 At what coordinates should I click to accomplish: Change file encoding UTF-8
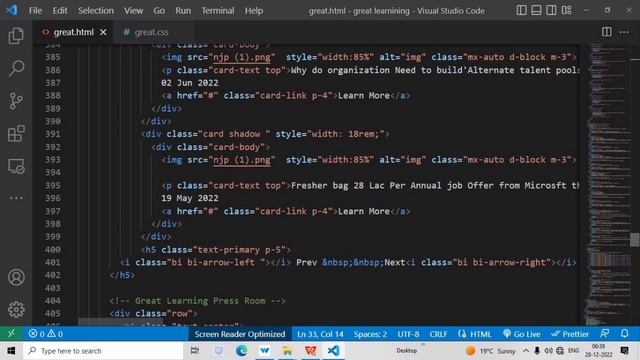pos(408,334)
